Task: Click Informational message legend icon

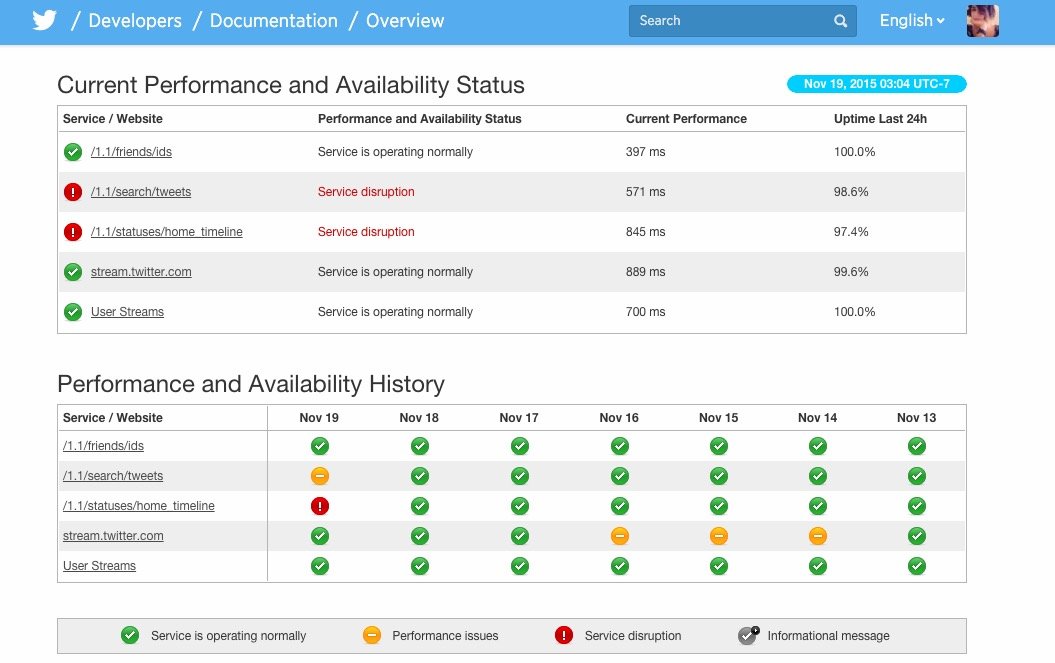Action: [748, 635]
